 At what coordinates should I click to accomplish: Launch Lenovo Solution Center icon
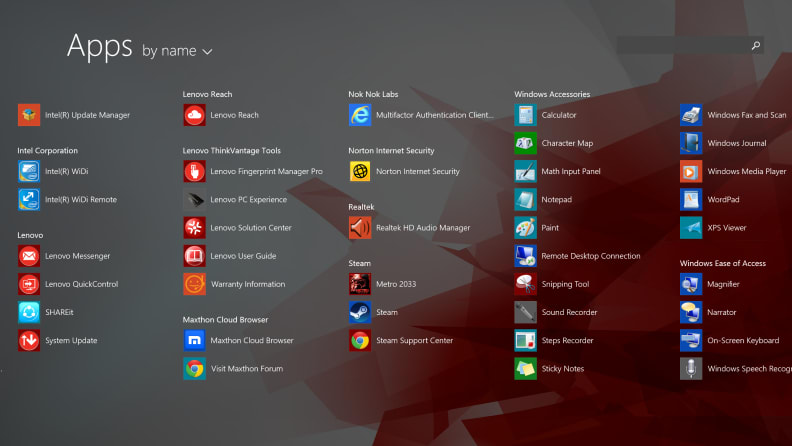click(194, 228)
